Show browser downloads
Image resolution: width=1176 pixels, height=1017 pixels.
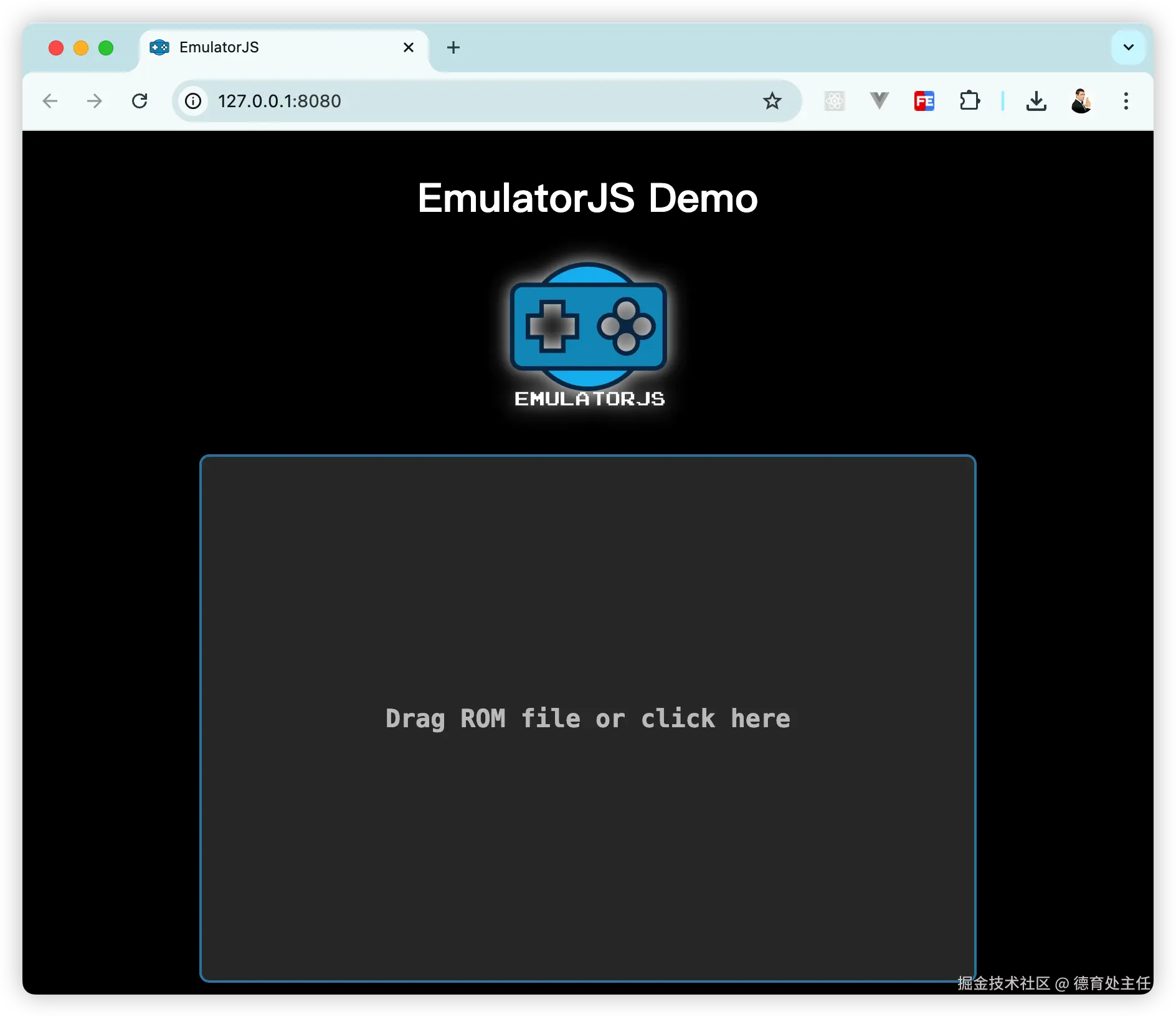coord(1036,101)
